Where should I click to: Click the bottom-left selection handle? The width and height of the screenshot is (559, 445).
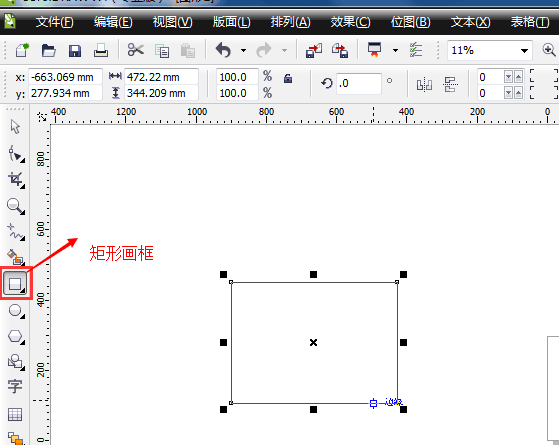click(x=224, y=409)
